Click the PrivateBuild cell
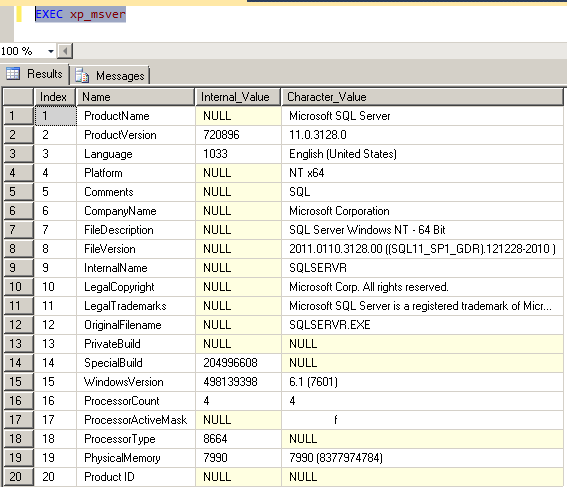 [136, 344]
